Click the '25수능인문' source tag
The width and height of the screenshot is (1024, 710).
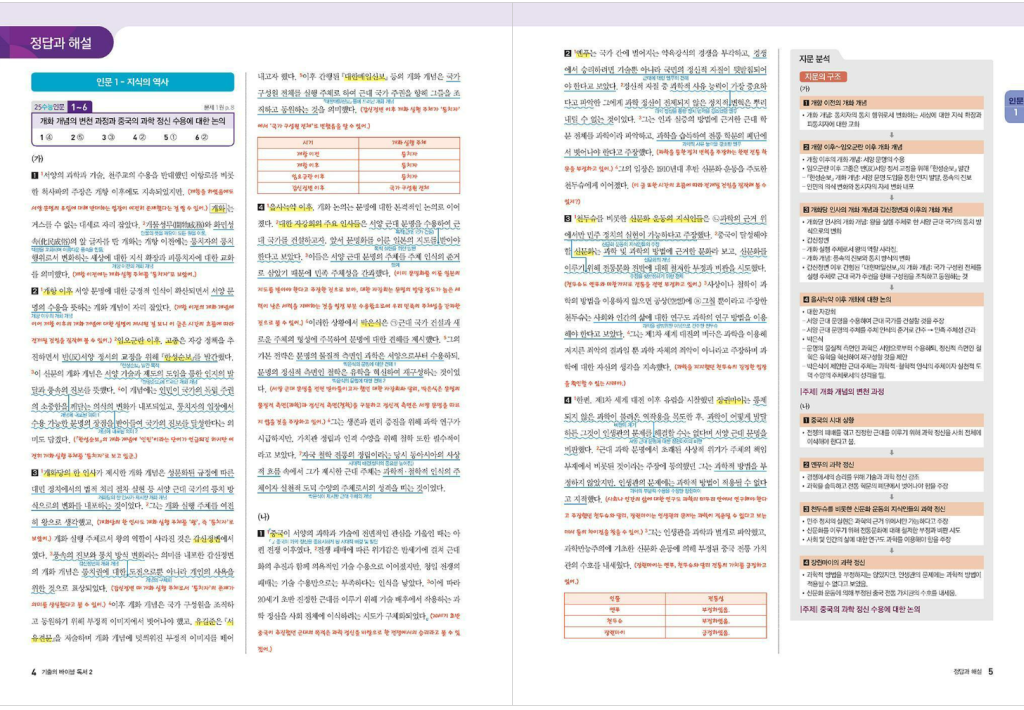[49, 106]
